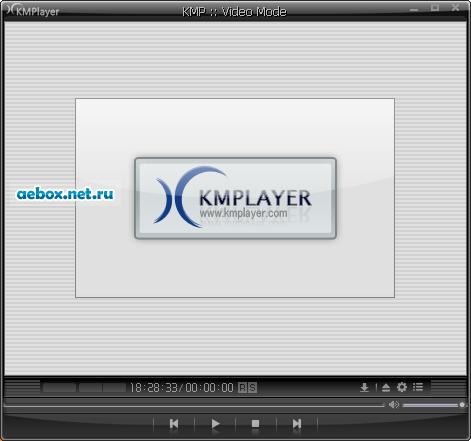Click the play button

(x=215, y=424)
